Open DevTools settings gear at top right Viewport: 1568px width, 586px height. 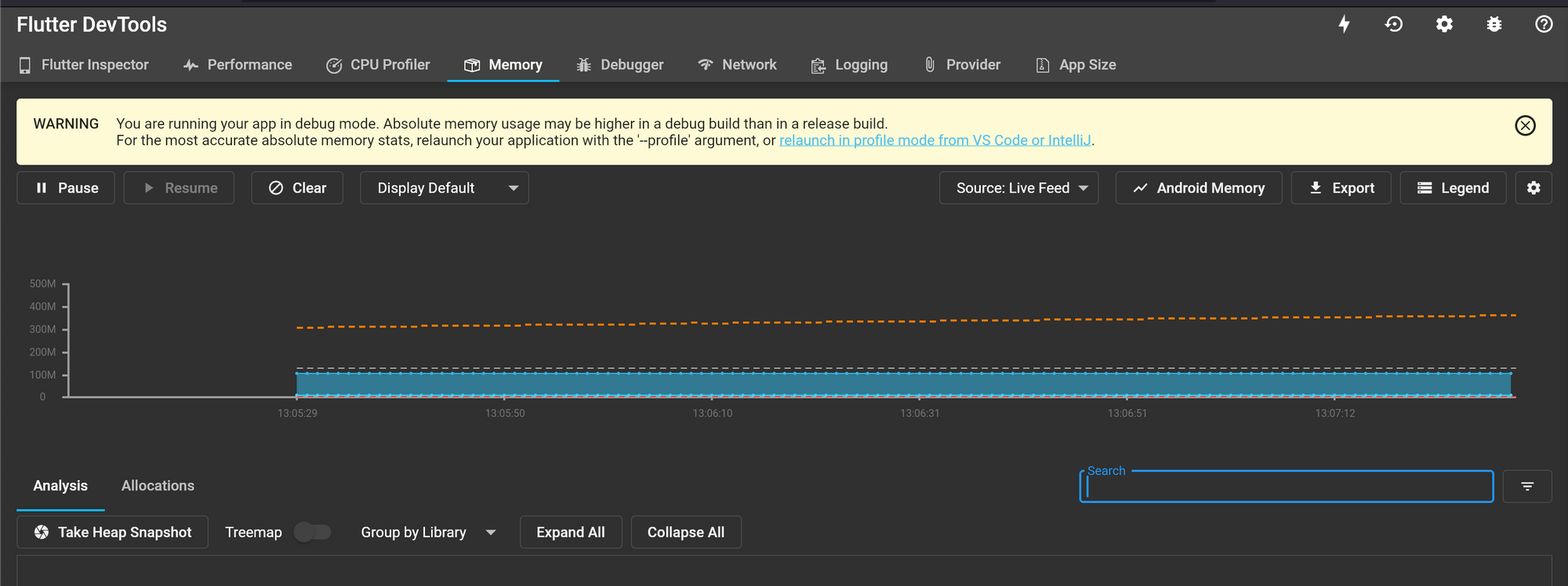pyautogui.click(x=1444, y=24)
